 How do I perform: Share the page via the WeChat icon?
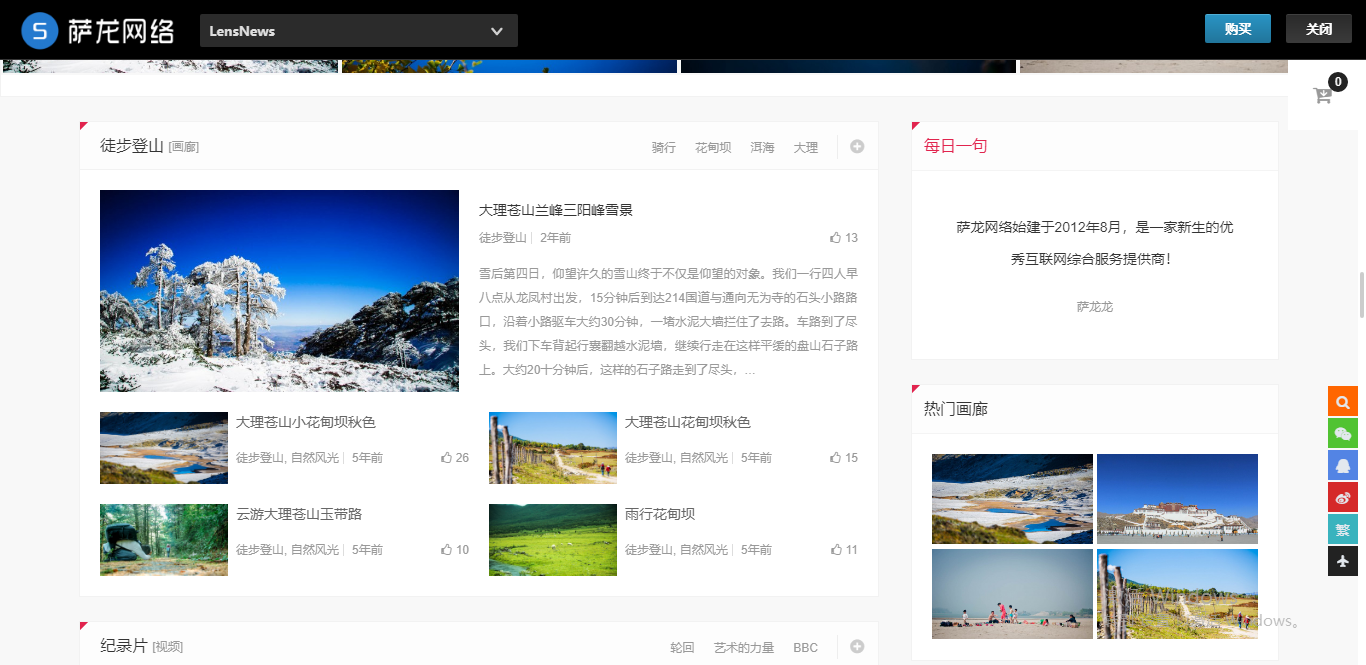tap(1343, 433)
